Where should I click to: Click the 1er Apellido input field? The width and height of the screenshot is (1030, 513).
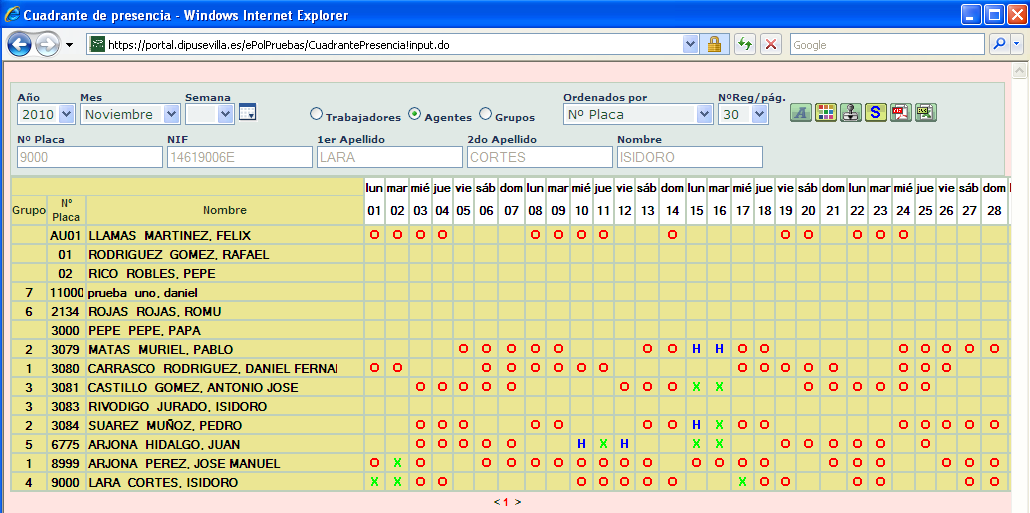point(389,157)
